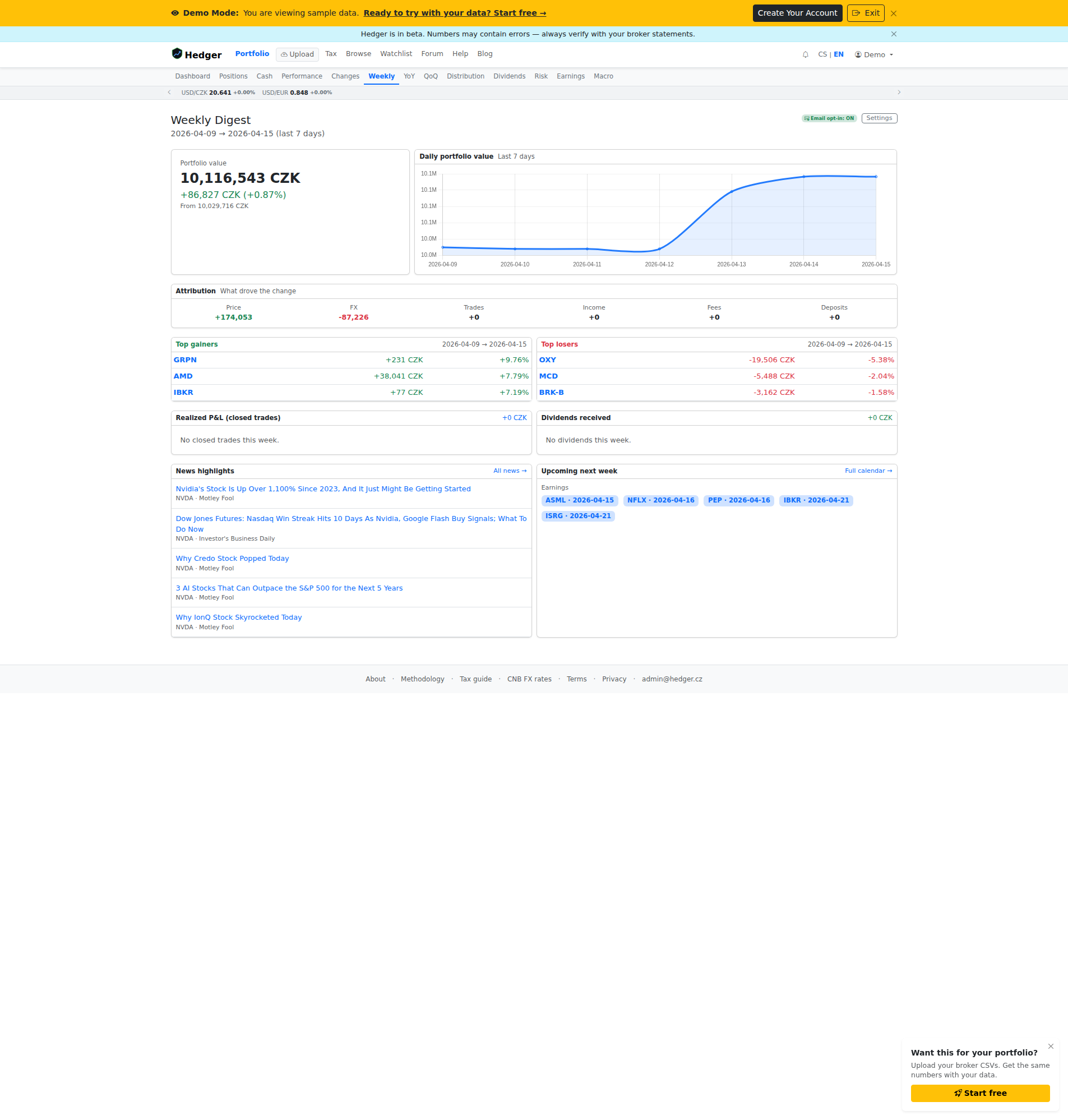Open the AMD ticker link
The width and height of the screenshot is (1068, 1120).
point(183,376)
